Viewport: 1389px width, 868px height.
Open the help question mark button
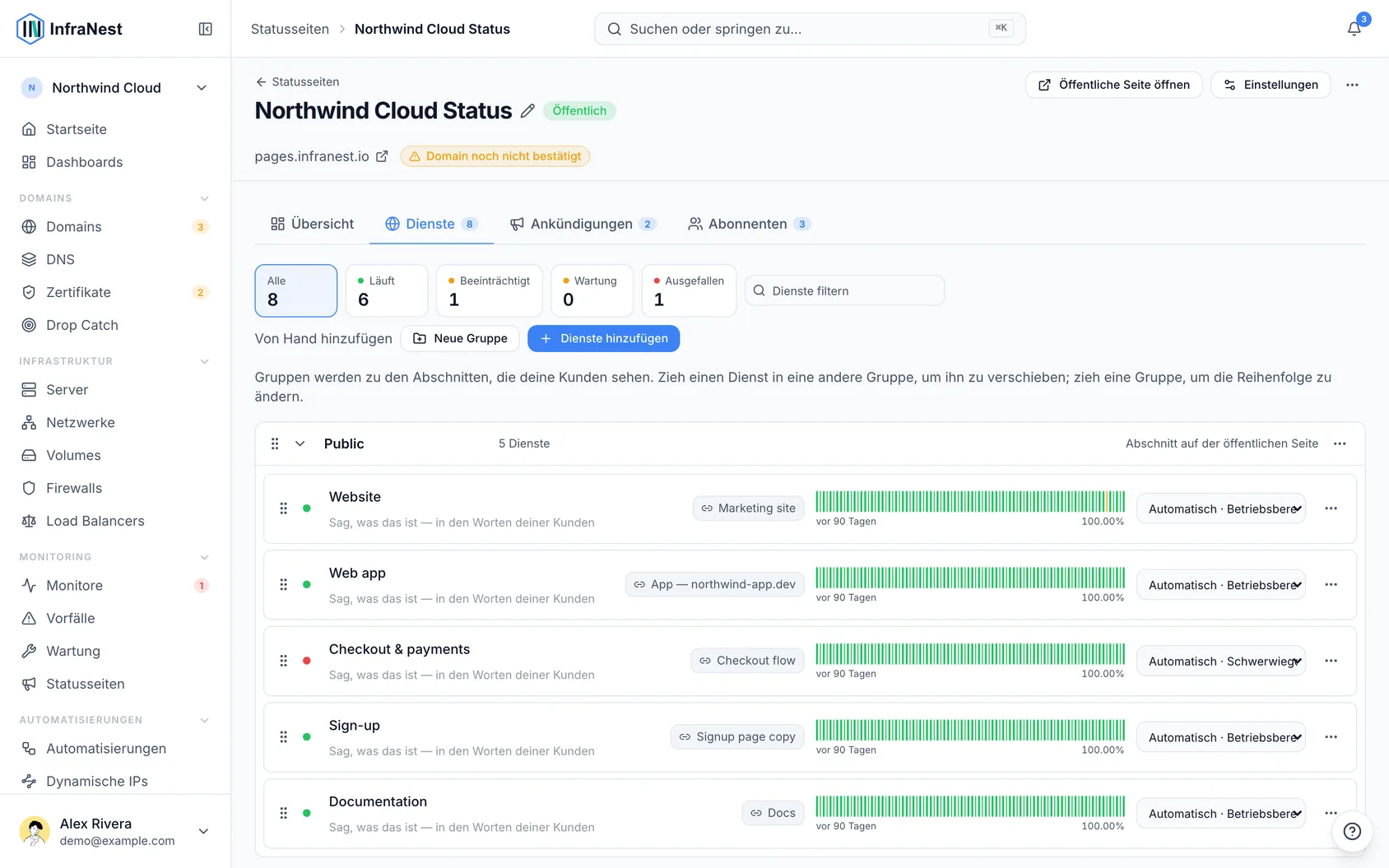point(1352,831)
